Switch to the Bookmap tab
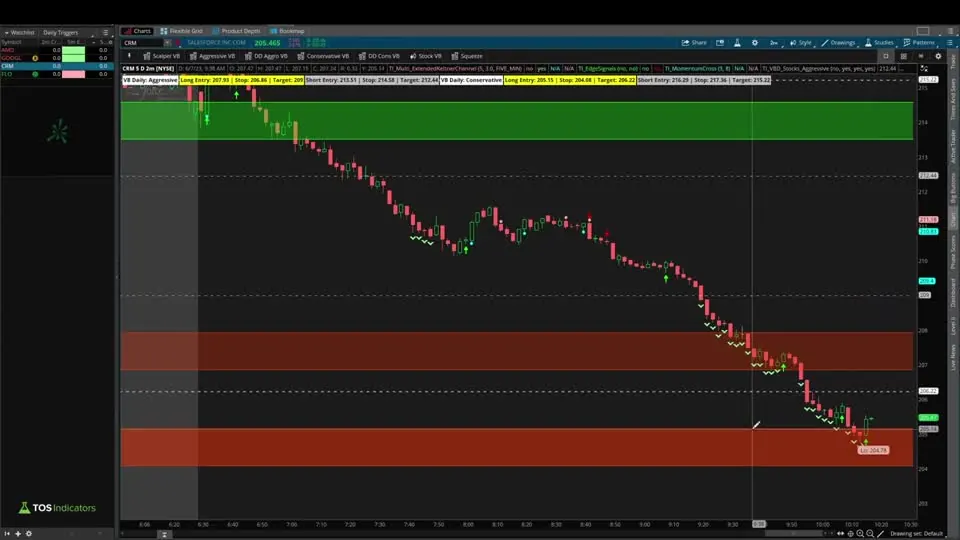The image size is (960, 540). (x=287, y=31)
